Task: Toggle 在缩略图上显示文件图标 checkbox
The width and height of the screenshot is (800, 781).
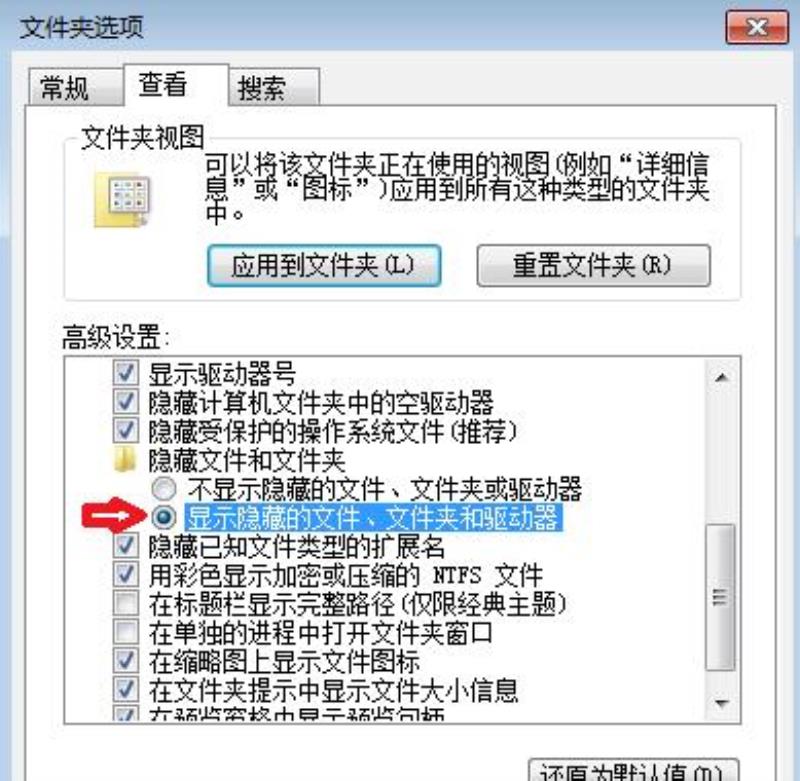Action: click(x=125, y=661)
